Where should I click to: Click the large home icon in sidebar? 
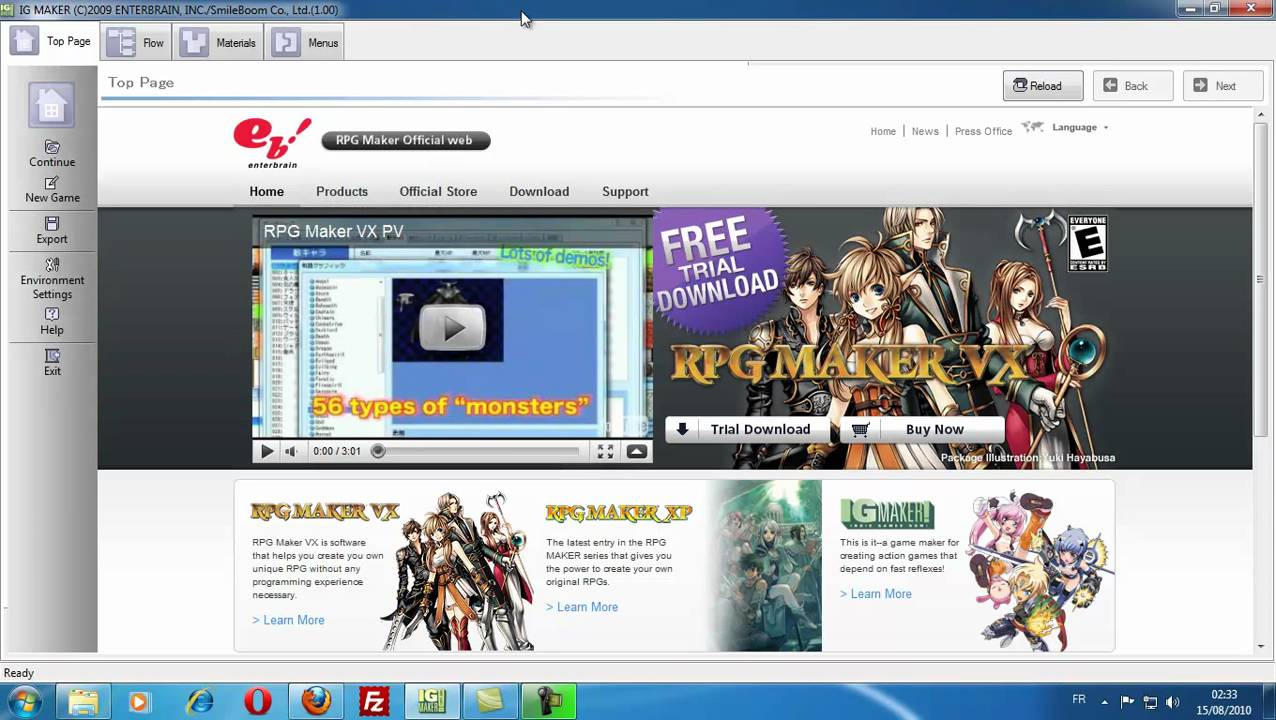[51, 105]
